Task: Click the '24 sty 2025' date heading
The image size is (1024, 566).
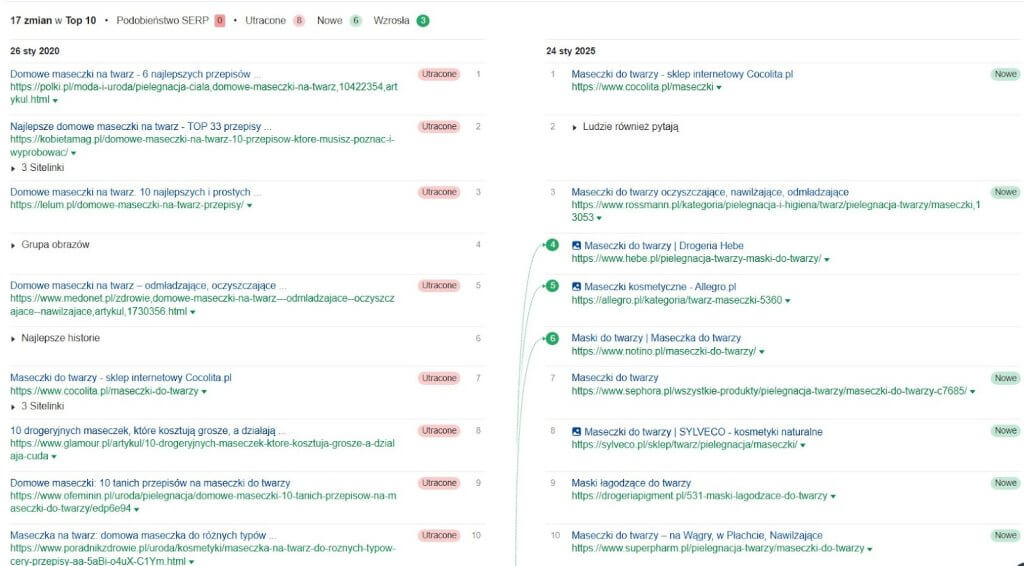Action: 571,51
